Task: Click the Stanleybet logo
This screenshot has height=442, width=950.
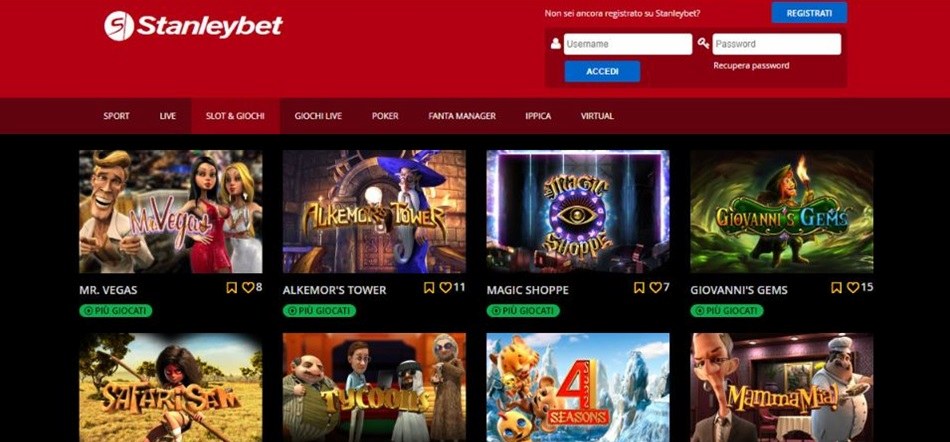Action: (193, 26)
